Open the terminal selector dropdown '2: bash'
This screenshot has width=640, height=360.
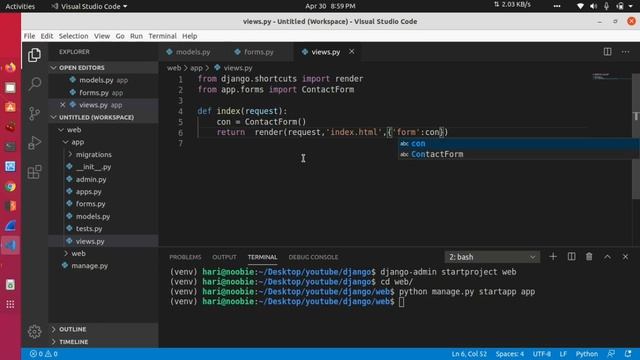(x=492, y=257)
